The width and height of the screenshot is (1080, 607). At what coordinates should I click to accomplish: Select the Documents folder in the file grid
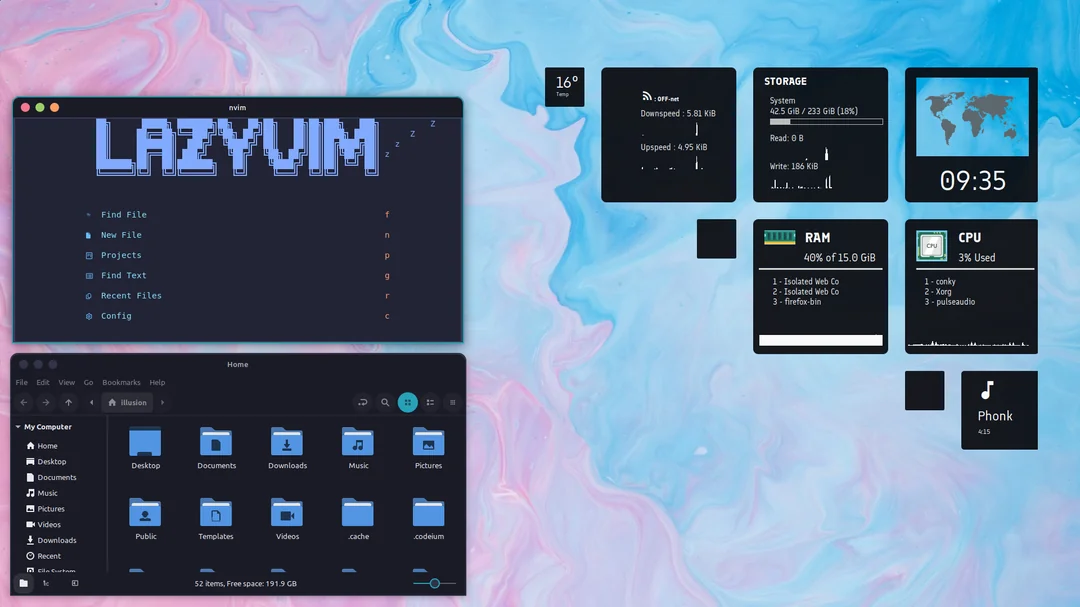point(216,449)
